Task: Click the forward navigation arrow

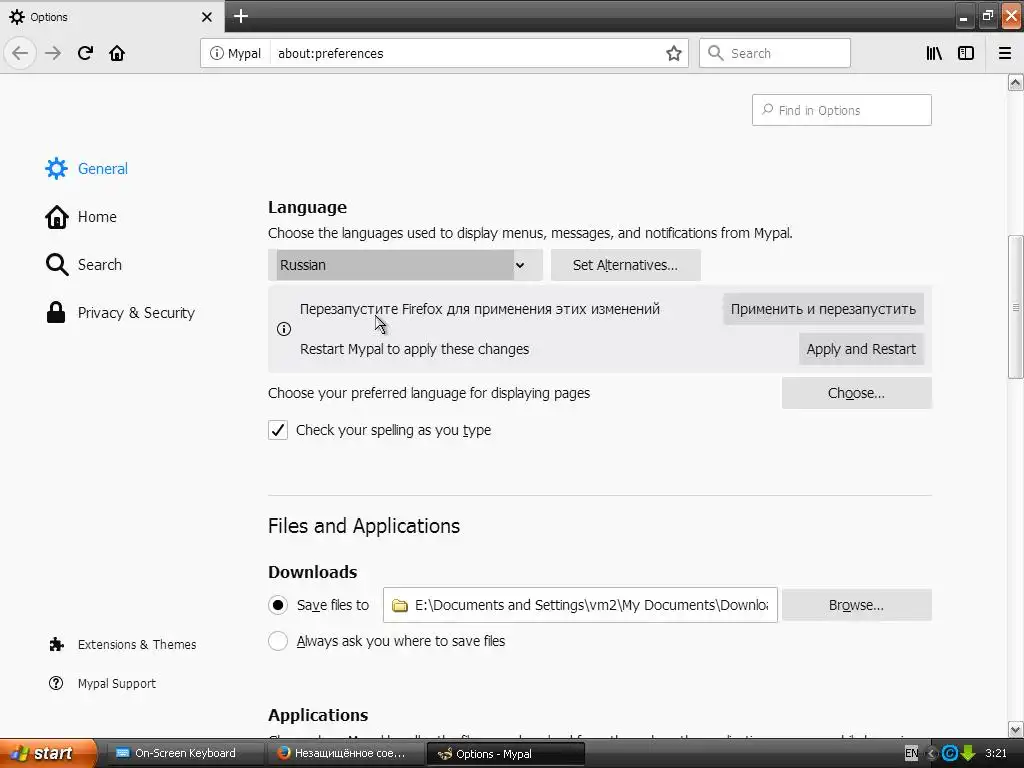Action: click(x=53, y=53)
